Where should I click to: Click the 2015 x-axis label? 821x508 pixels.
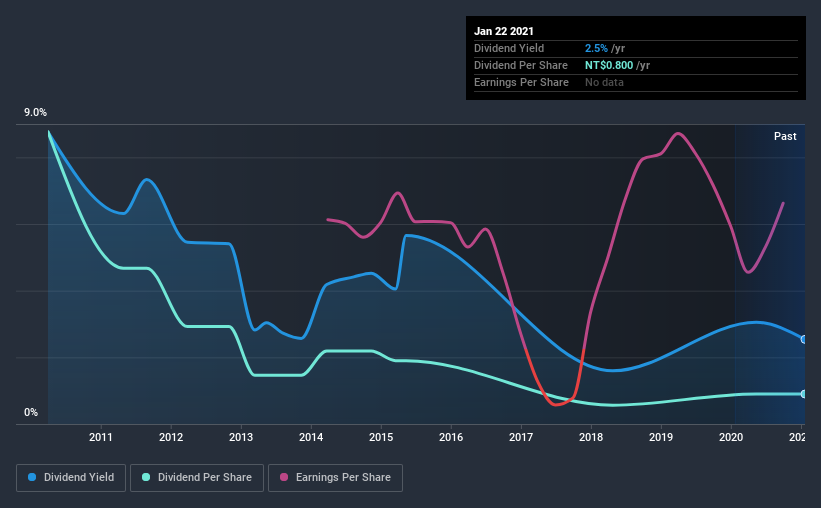(x=381, y=437)
